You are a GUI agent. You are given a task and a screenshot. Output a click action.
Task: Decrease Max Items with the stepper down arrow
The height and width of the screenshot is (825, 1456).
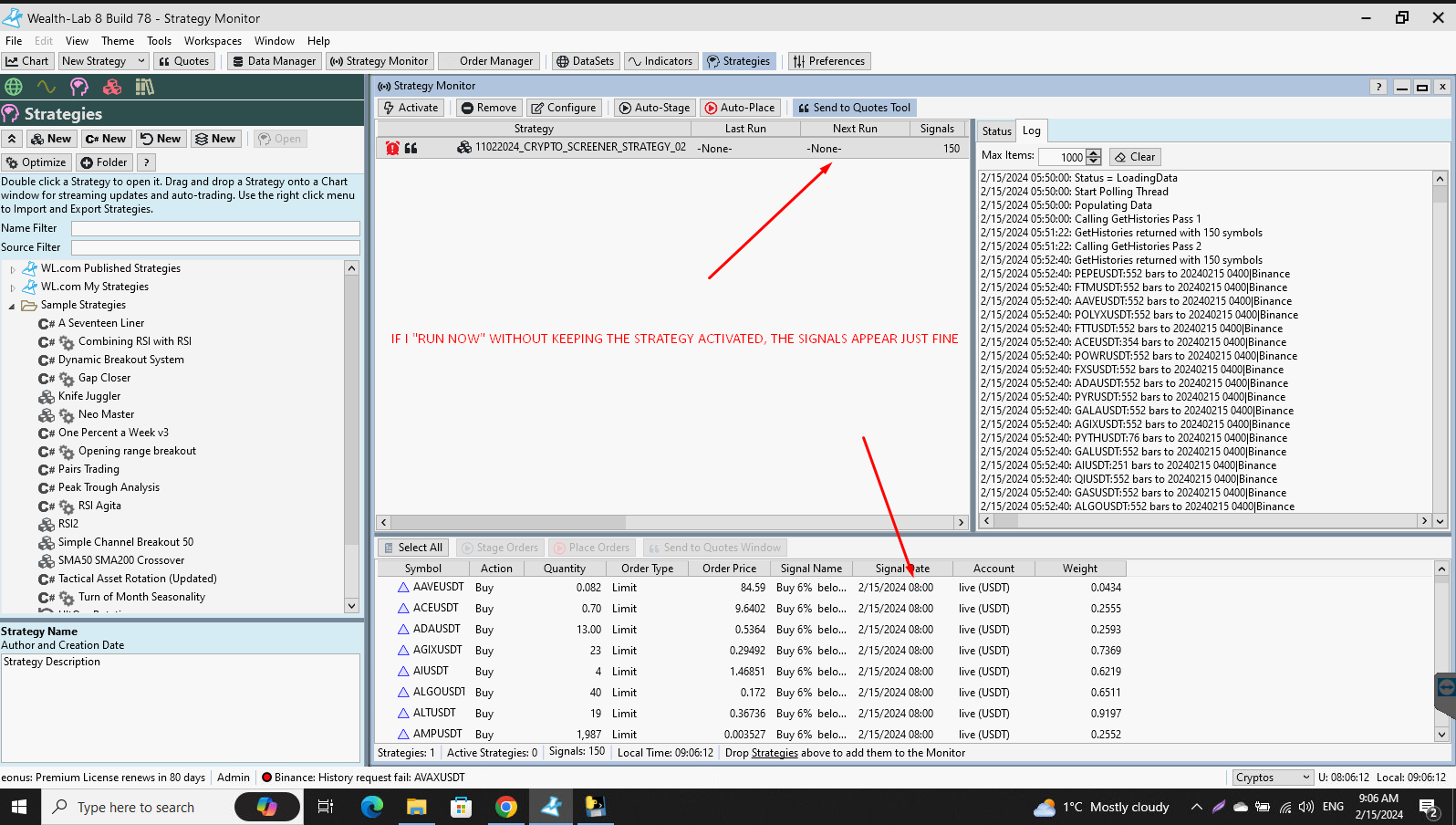[x=1094, y=162]
